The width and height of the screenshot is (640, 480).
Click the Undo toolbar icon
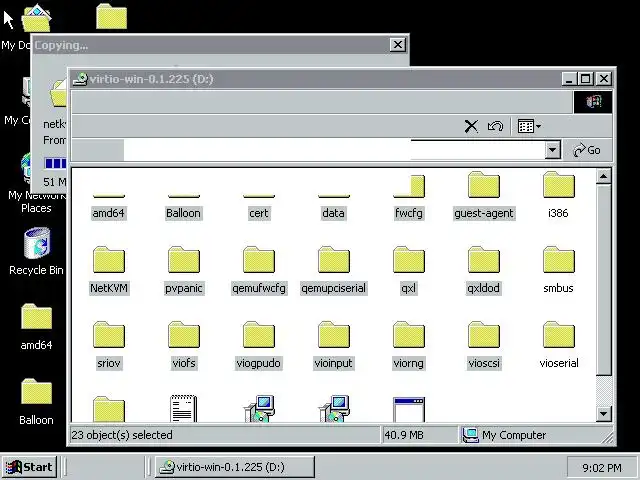(x=495, y=126)
